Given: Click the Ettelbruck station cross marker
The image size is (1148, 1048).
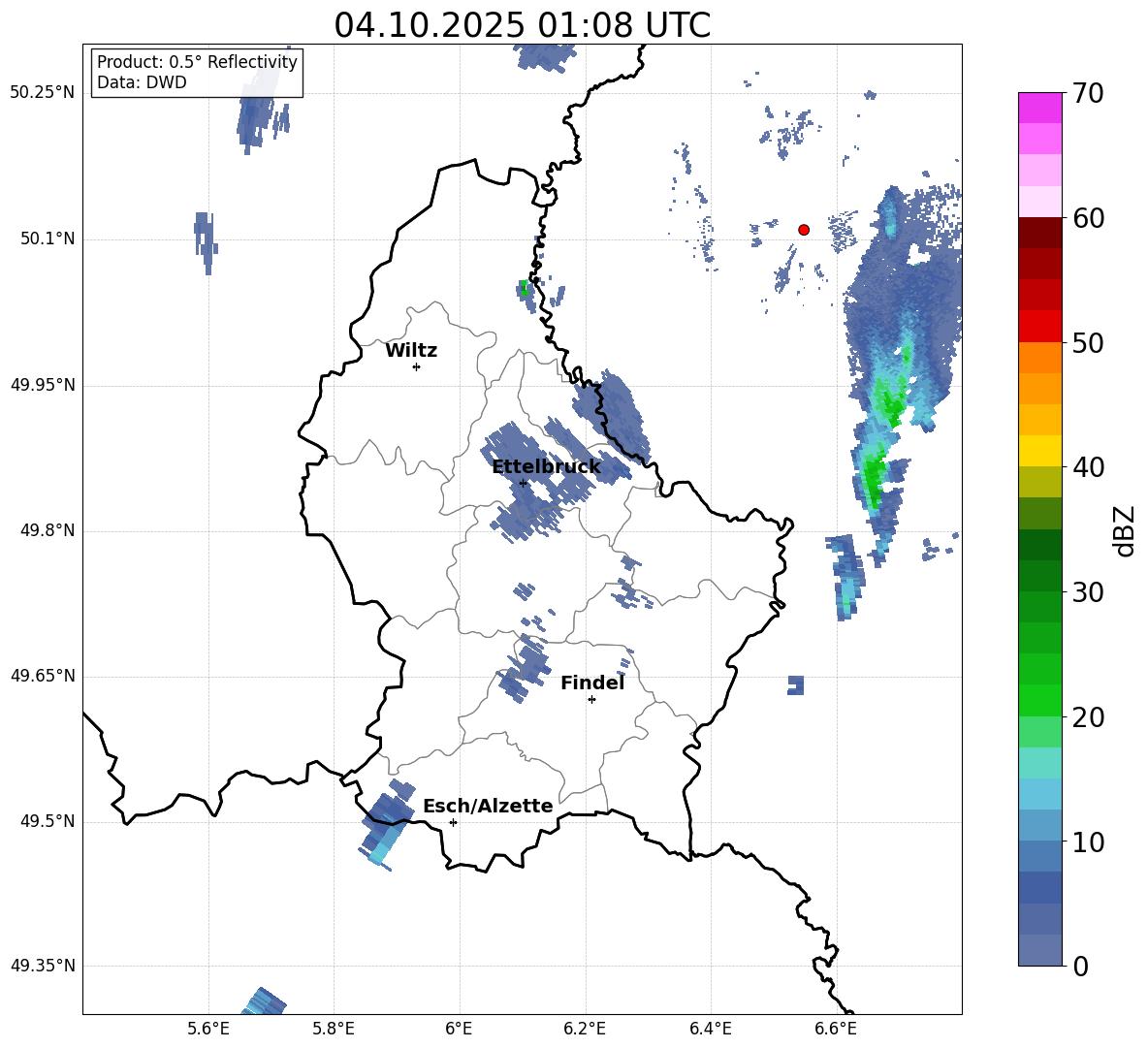Looking at the screenshot, I should click(523, 483).
